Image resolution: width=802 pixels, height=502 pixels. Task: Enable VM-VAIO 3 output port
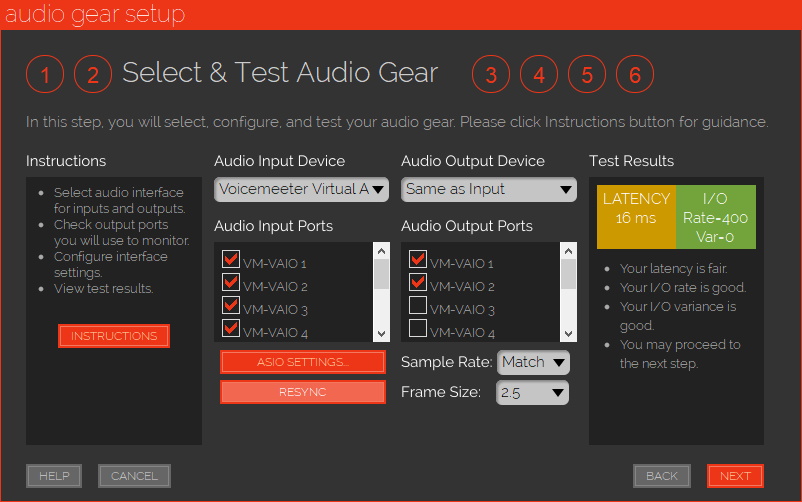point(418,307)
